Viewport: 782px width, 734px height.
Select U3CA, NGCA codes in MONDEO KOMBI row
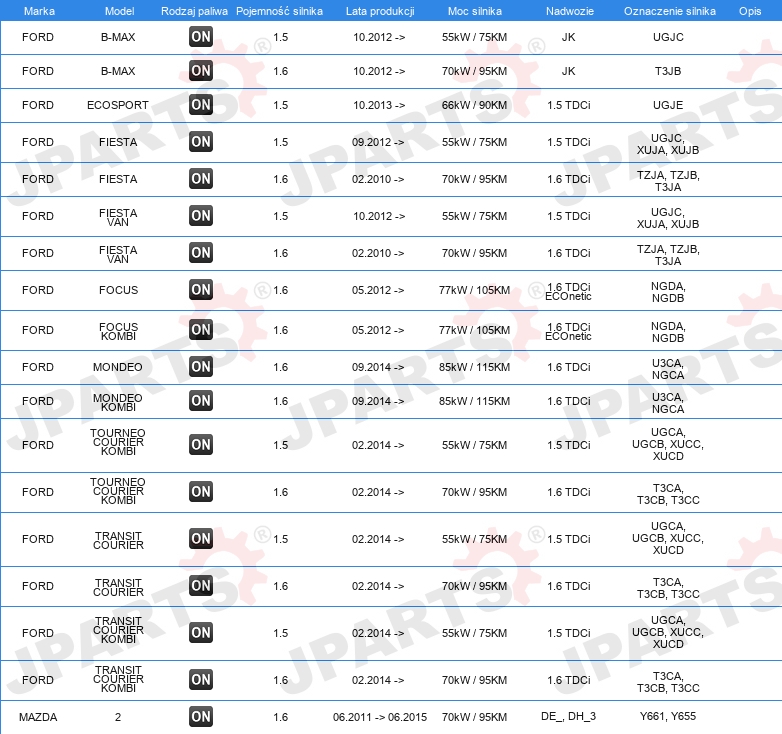pos(668,403)
